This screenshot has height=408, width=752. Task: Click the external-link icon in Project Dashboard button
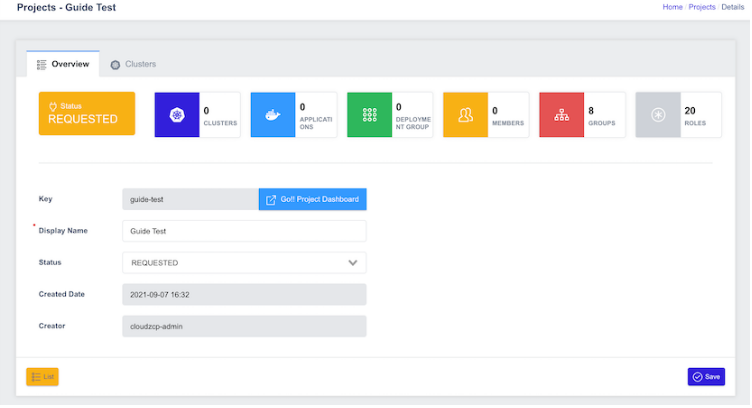[271, 200]
